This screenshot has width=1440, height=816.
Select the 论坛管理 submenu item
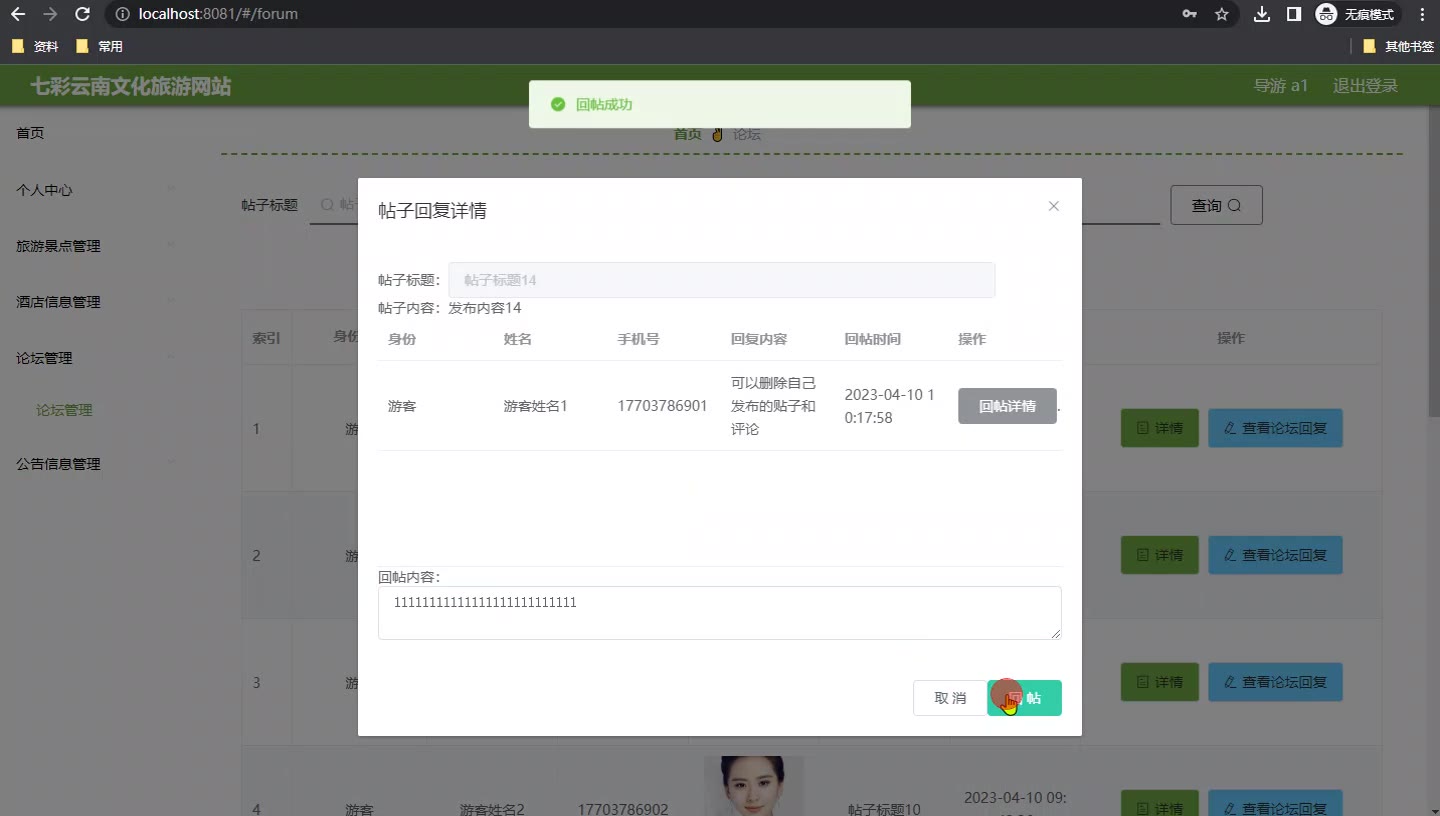coord(64,410)
